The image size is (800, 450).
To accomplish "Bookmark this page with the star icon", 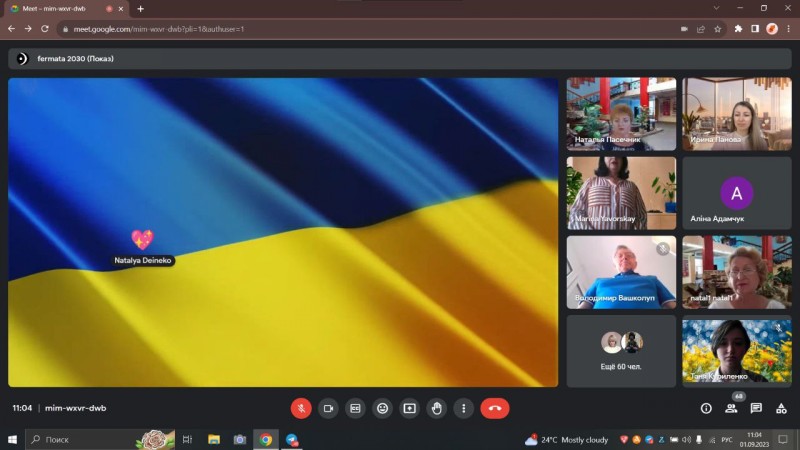I will (x=717, y=29).
